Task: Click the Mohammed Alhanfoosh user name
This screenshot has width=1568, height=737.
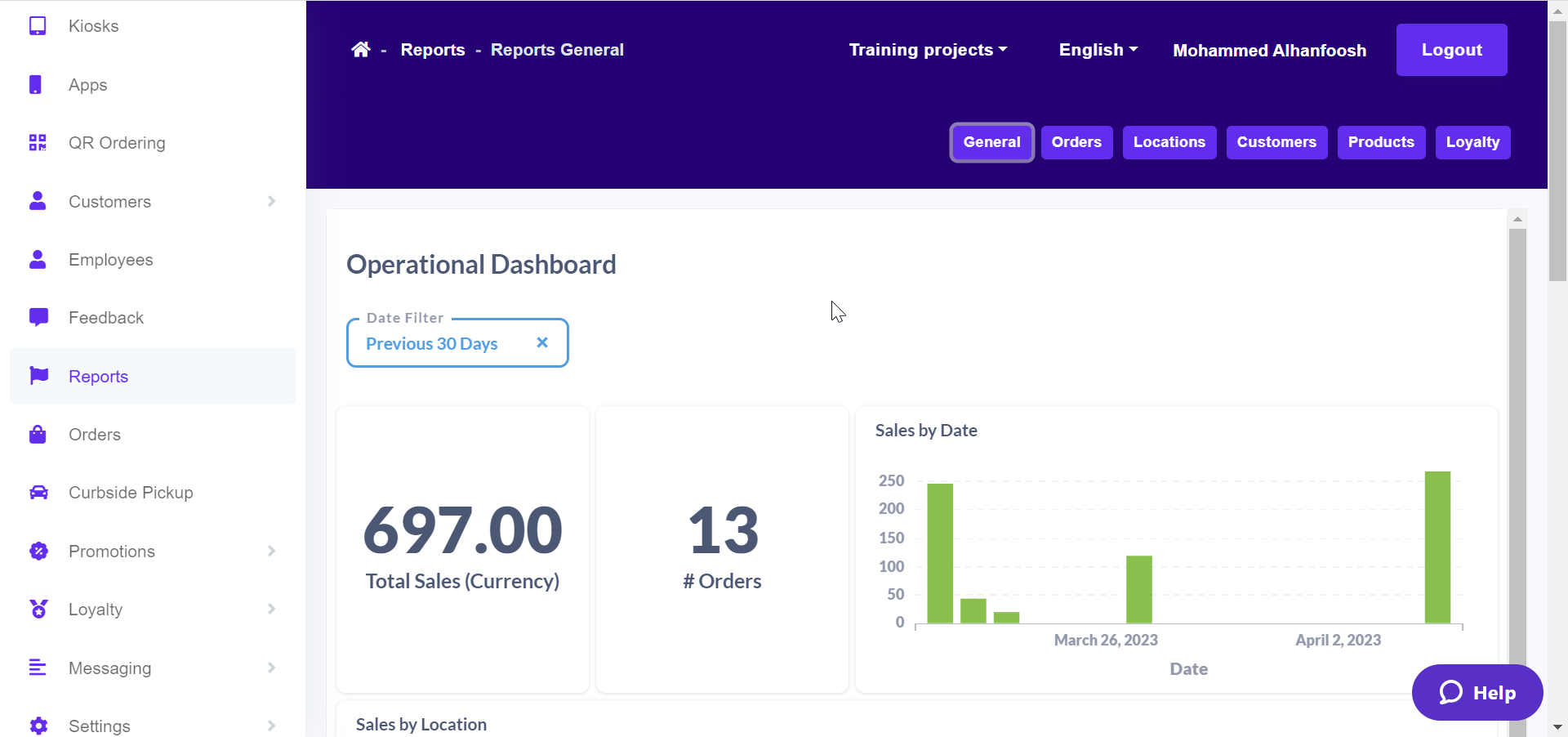Action: click(1269, 51)
